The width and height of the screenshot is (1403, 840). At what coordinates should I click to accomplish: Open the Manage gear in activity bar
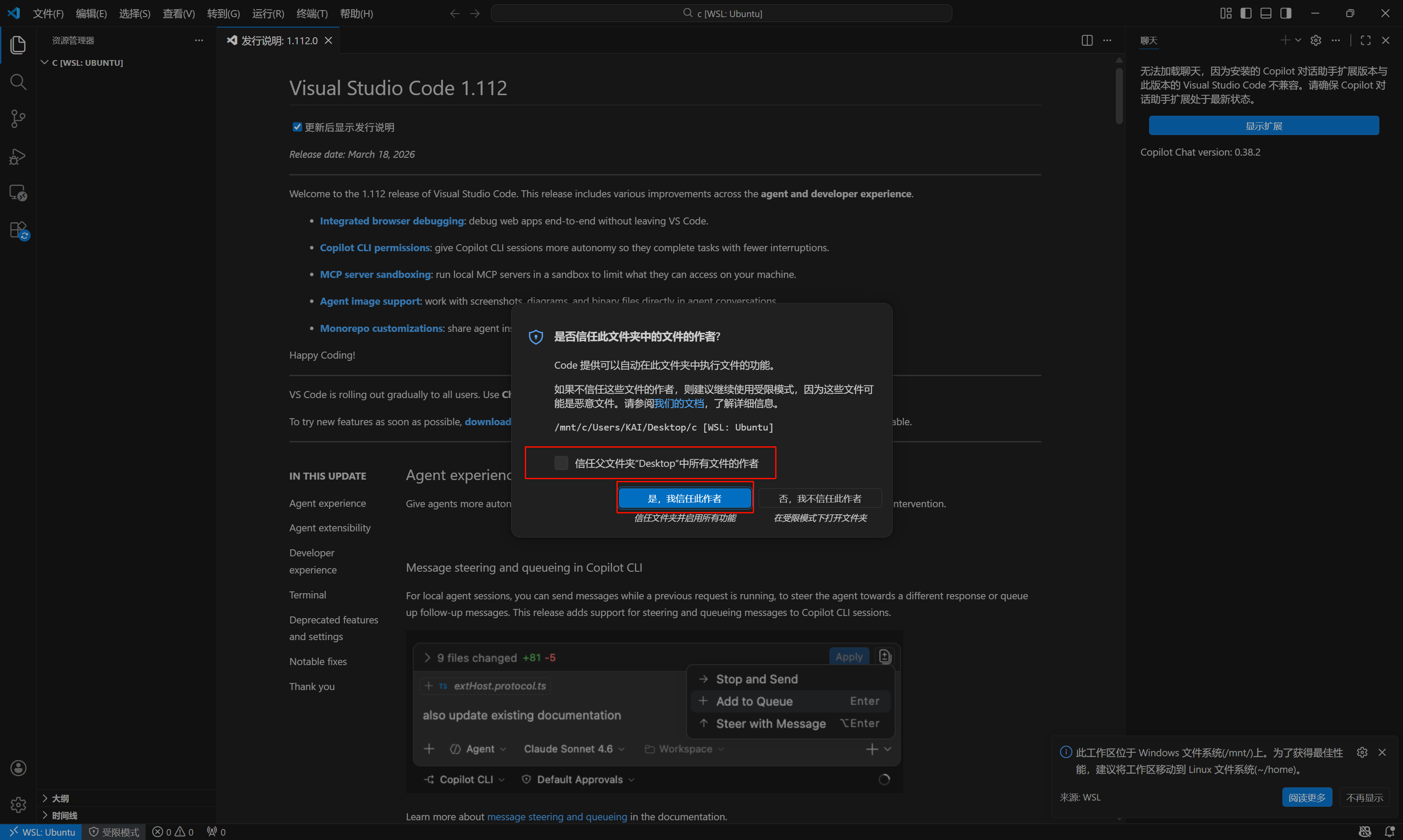[x=18, y=804]
